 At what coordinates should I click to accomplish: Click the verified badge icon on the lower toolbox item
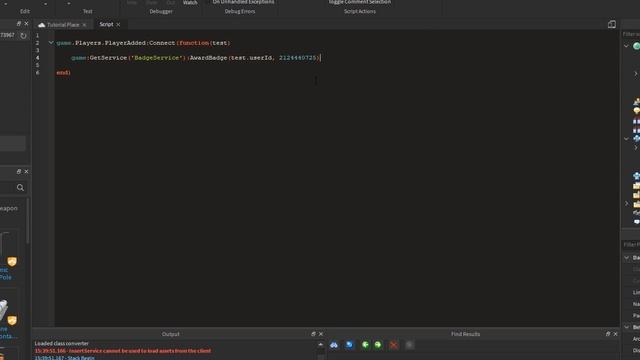click(x=12, y=320)
